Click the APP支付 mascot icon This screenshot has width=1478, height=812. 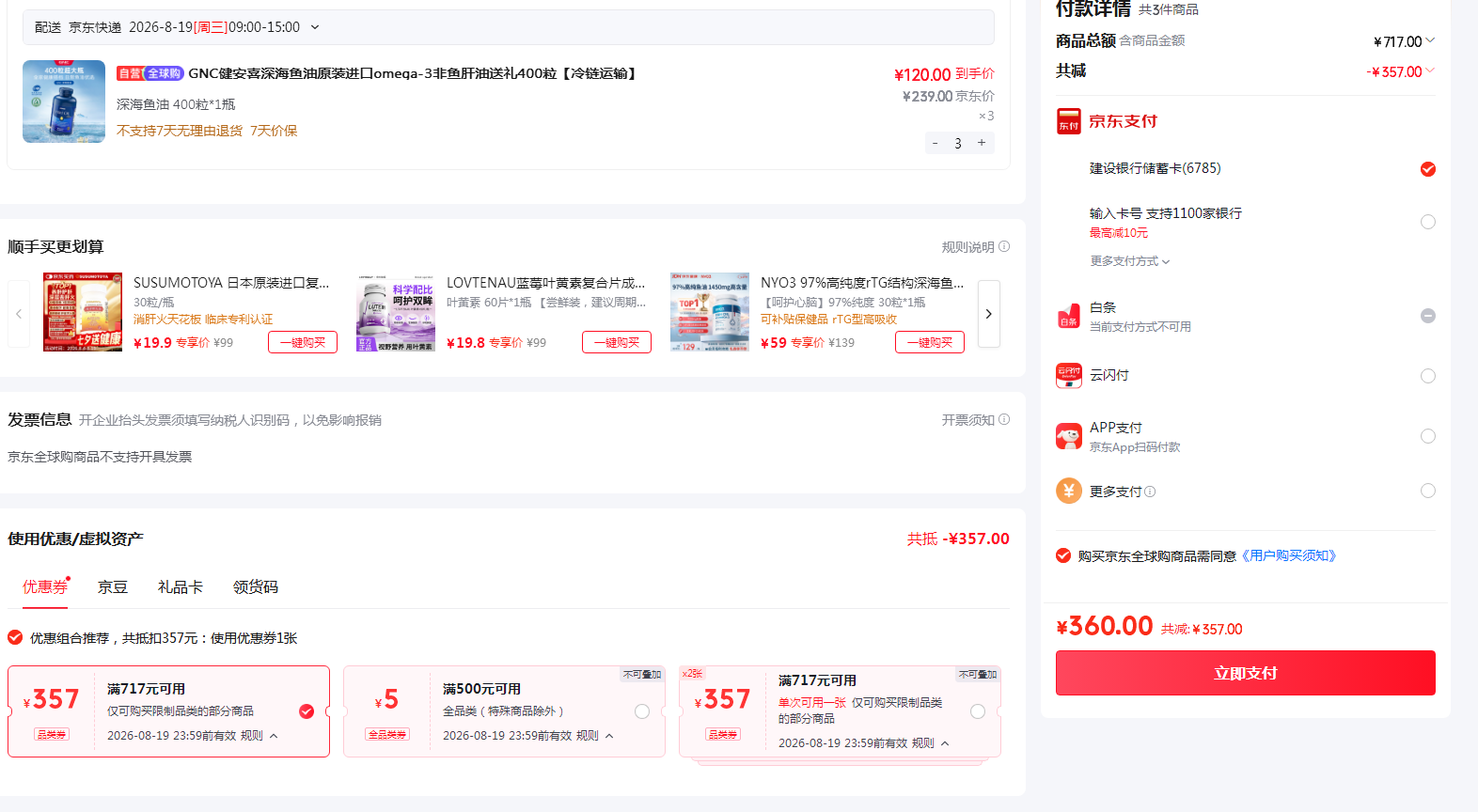1069,436
